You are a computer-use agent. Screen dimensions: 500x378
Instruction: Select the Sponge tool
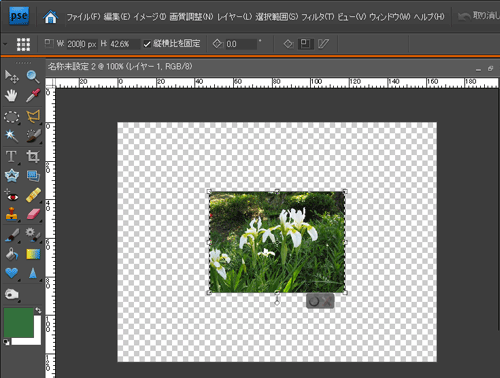point(11,294)
